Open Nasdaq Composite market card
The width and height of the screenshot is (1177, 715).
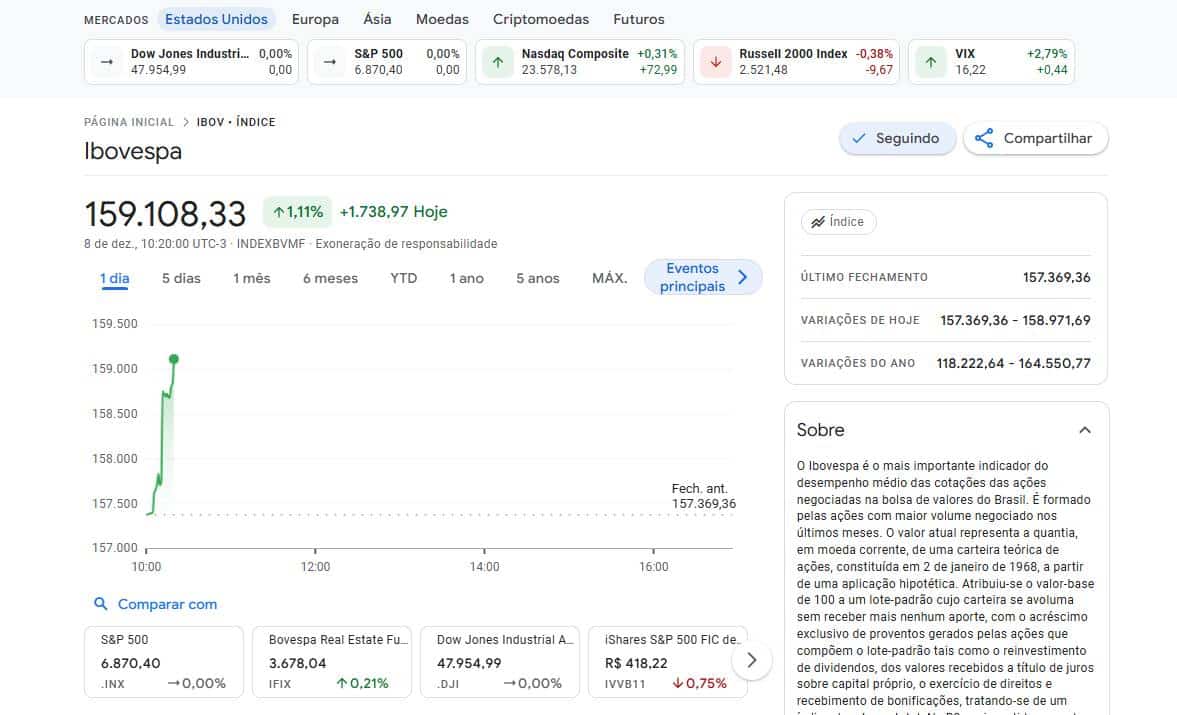579,62
